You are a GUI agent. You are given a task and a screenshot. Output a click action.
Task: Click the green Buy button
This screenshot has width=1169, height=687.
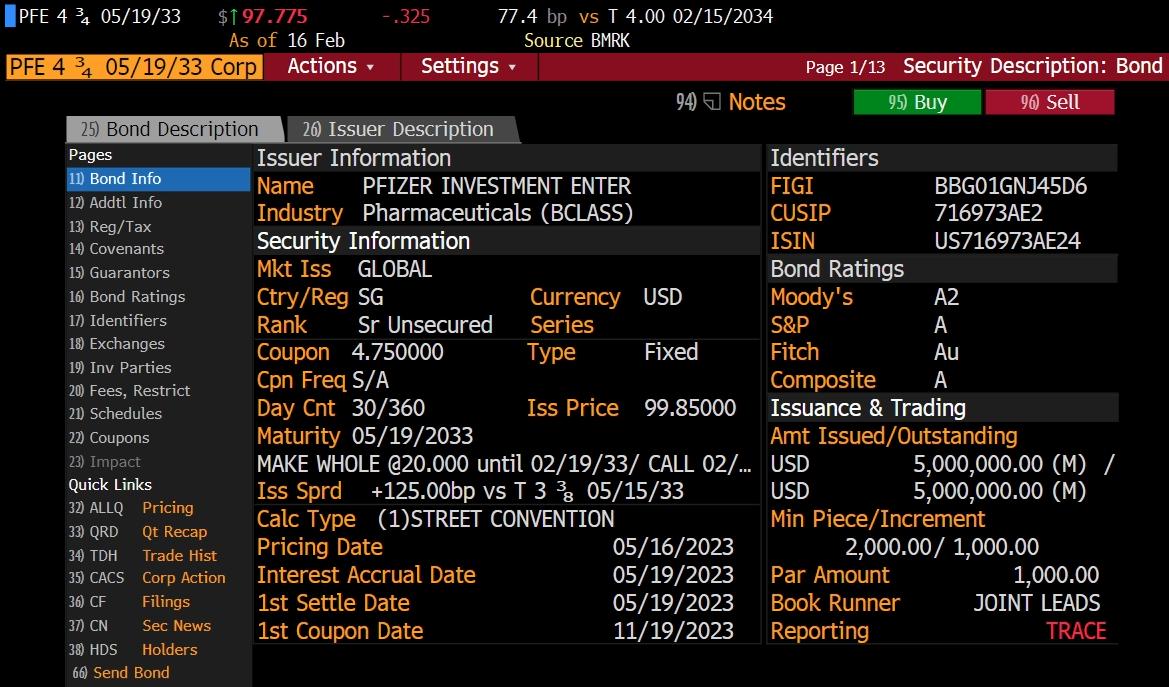[x=917, y=102]
